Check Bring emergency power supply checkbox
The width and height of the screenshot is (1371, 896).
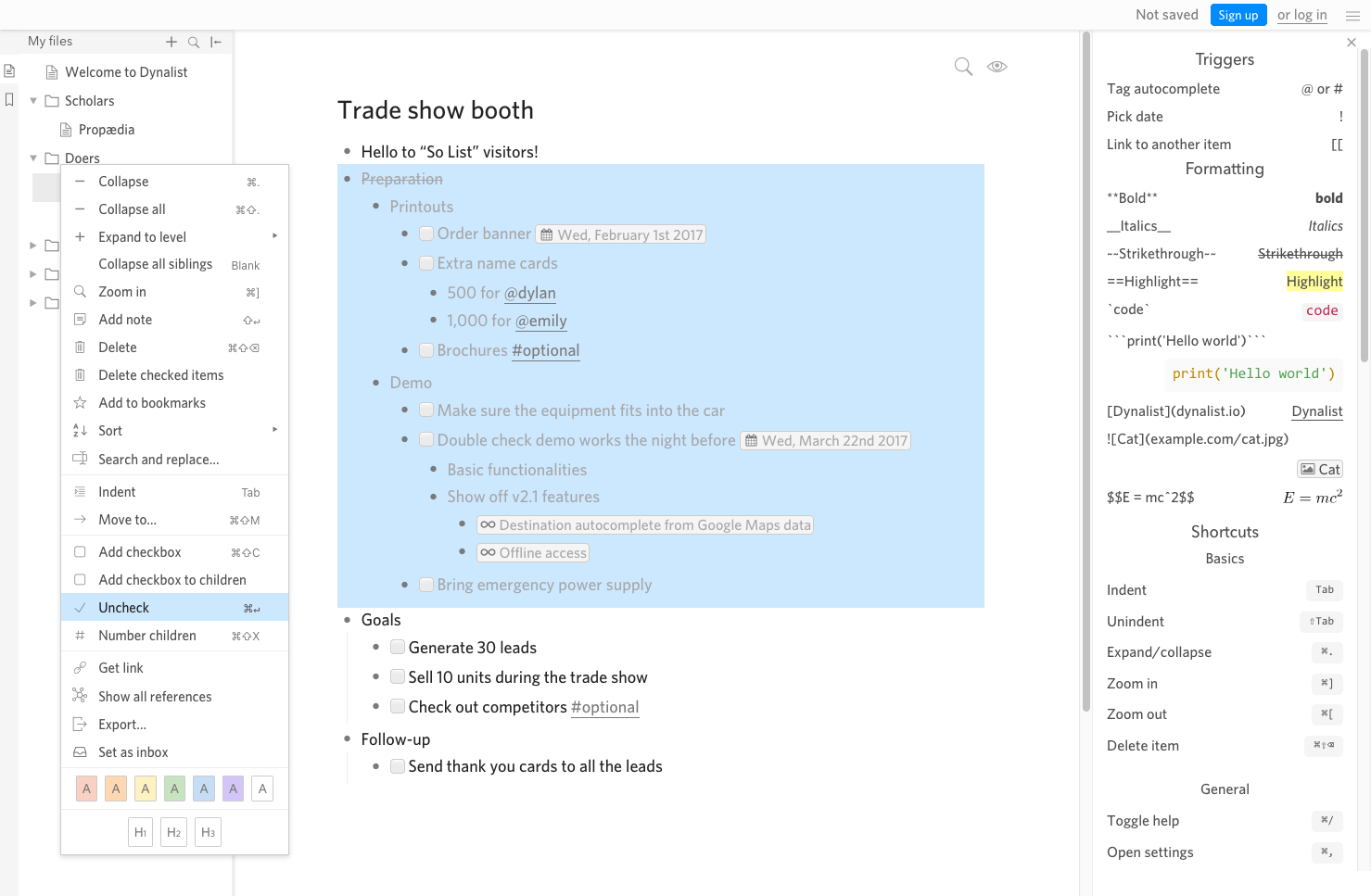[426, 586]
